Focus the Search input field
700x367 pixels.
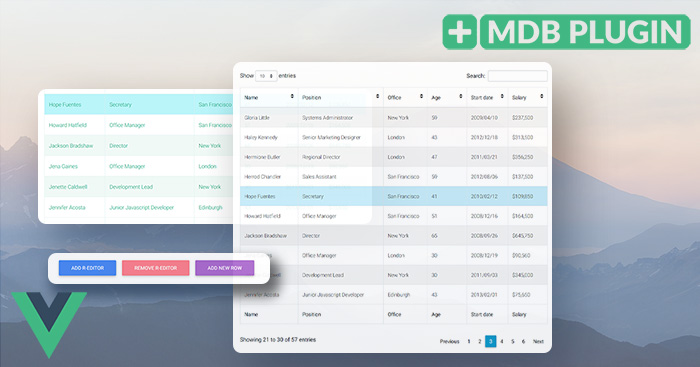[x=518, y=76]
